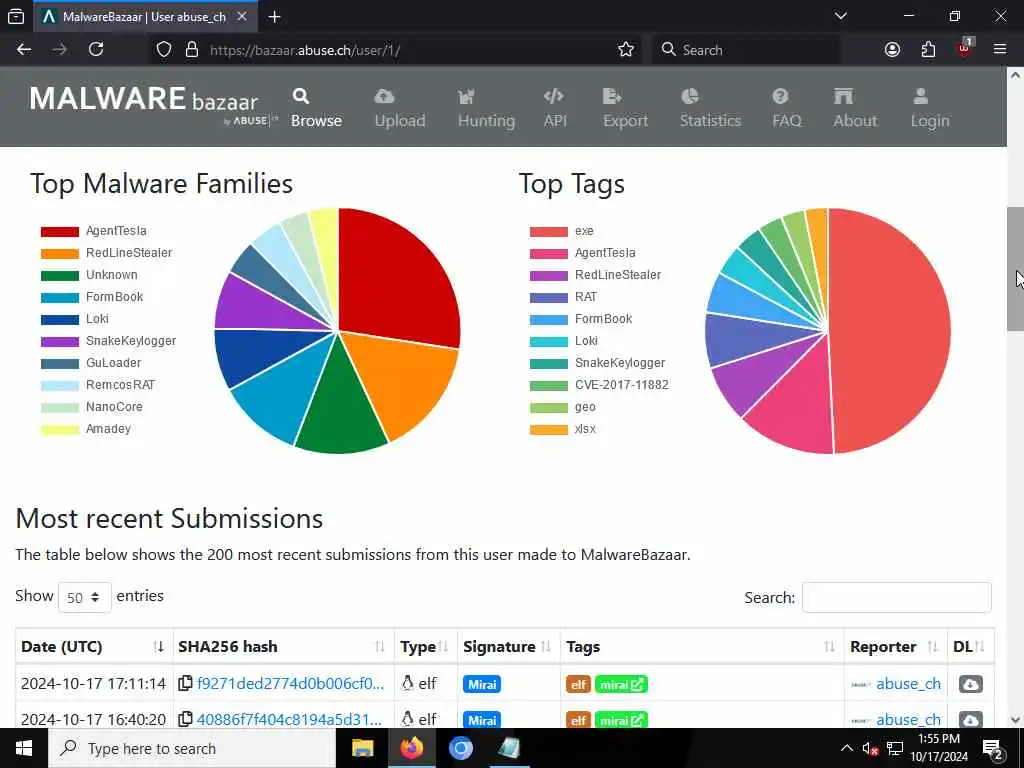The height and width of the screenshot is (768, 1024).
Task: Toggle the Amadey legend entry
Action: pyautogui.click(x=86, y=429)
